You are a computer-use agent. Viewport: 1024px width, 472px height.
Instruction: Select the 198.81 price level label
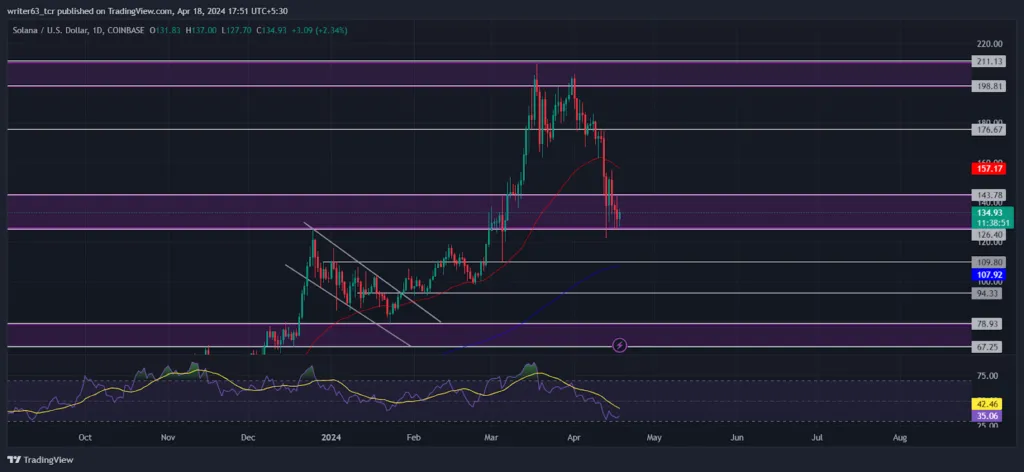tap(987, 86)
